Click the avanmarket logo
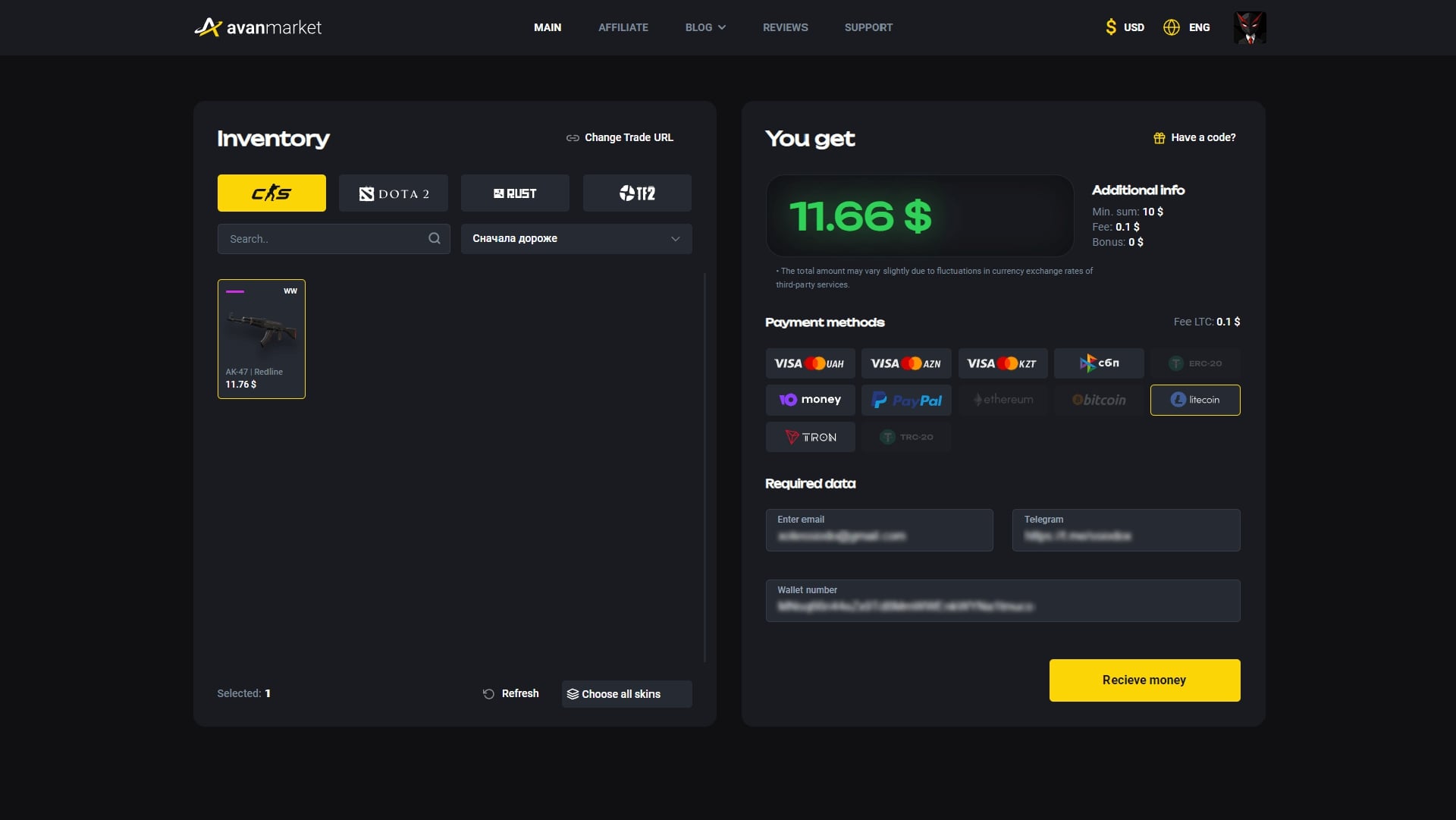Viewport: 1456px width, 820px height. tap(258, 27)
